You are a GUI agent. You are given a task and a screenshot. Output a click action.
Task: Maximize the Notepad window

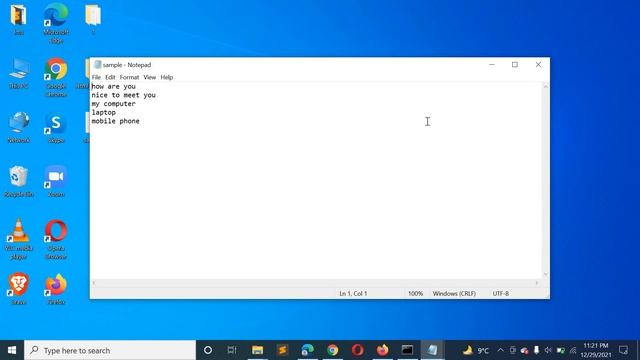click(x=515, y=64)
